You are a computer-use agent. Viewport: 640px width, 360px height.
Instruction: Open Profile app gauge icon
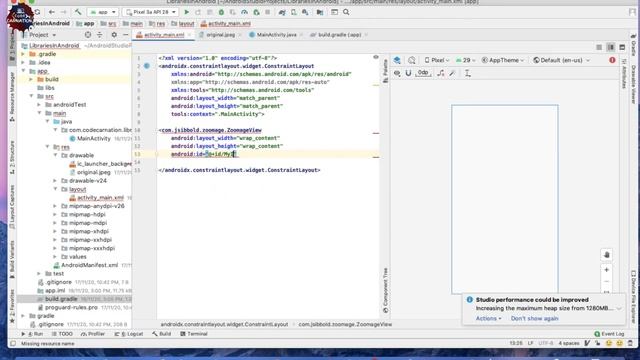click(244, 12)
